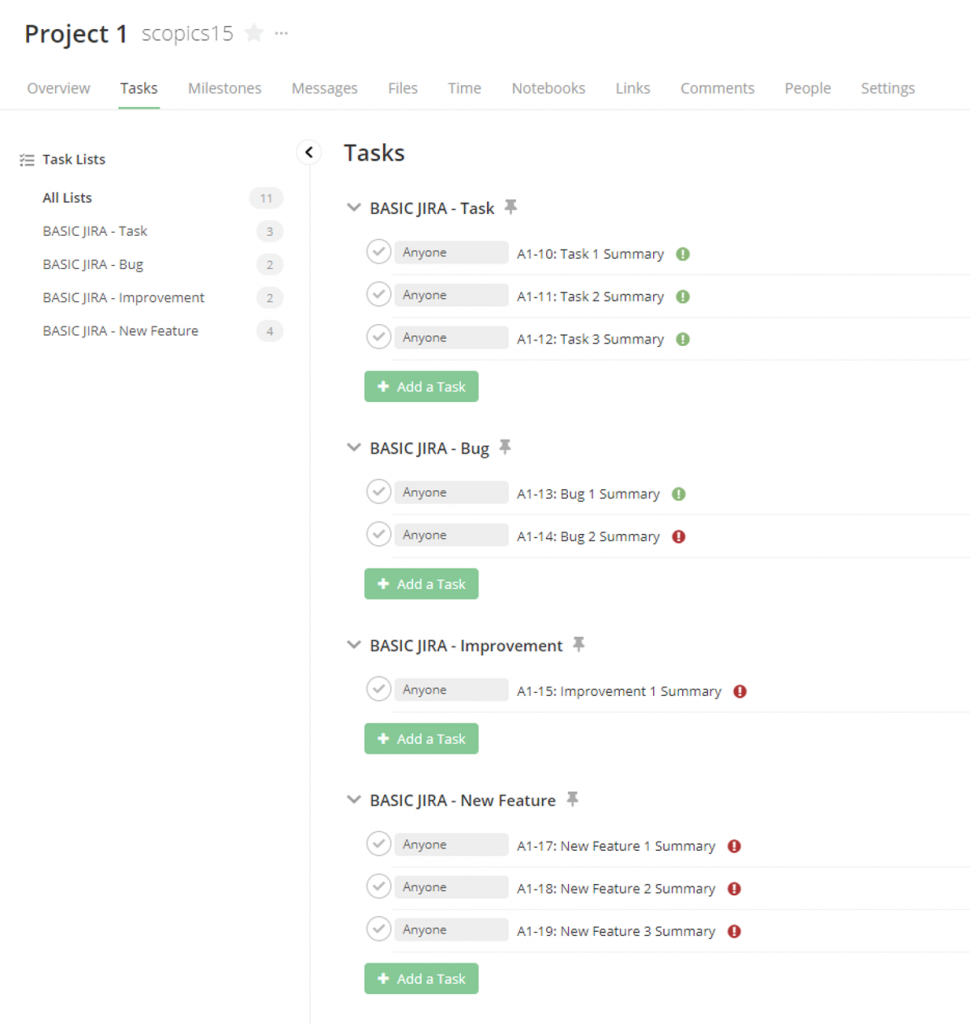Screen dimensions: 970x1024
Task: Add a Task under BASIC JIRA - Bug
Action: tap(421, 584)
